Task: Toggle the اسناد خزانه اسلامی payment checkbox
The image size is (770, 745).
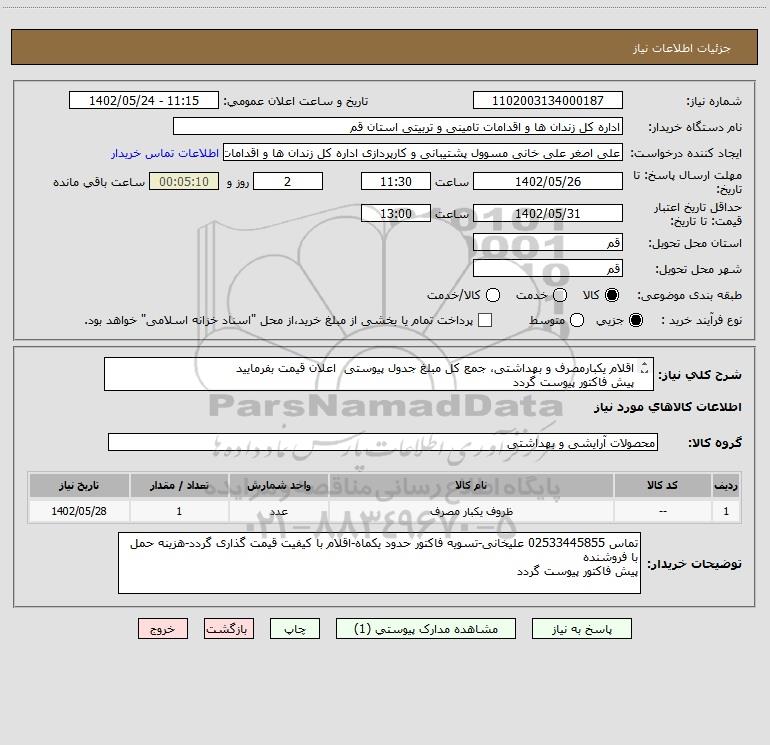Action: [x=485, y=320]
